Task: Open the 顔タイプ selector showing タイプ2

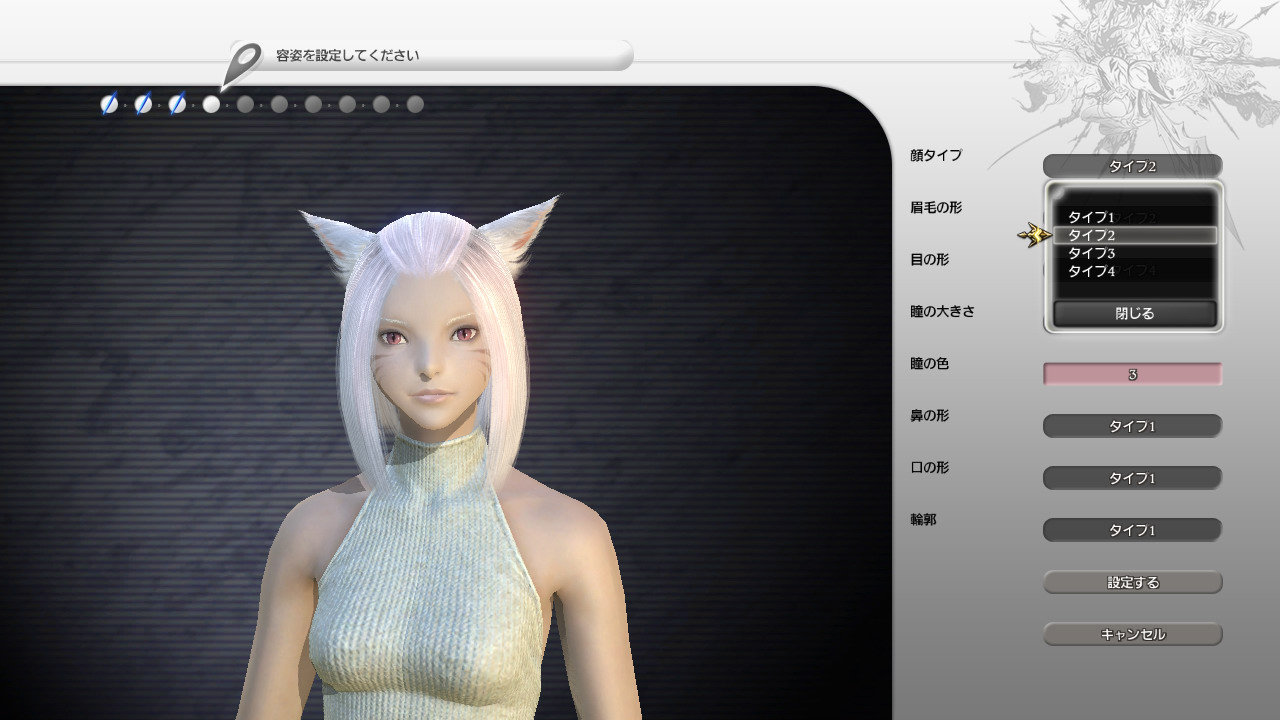Action: coord(1132,166)
